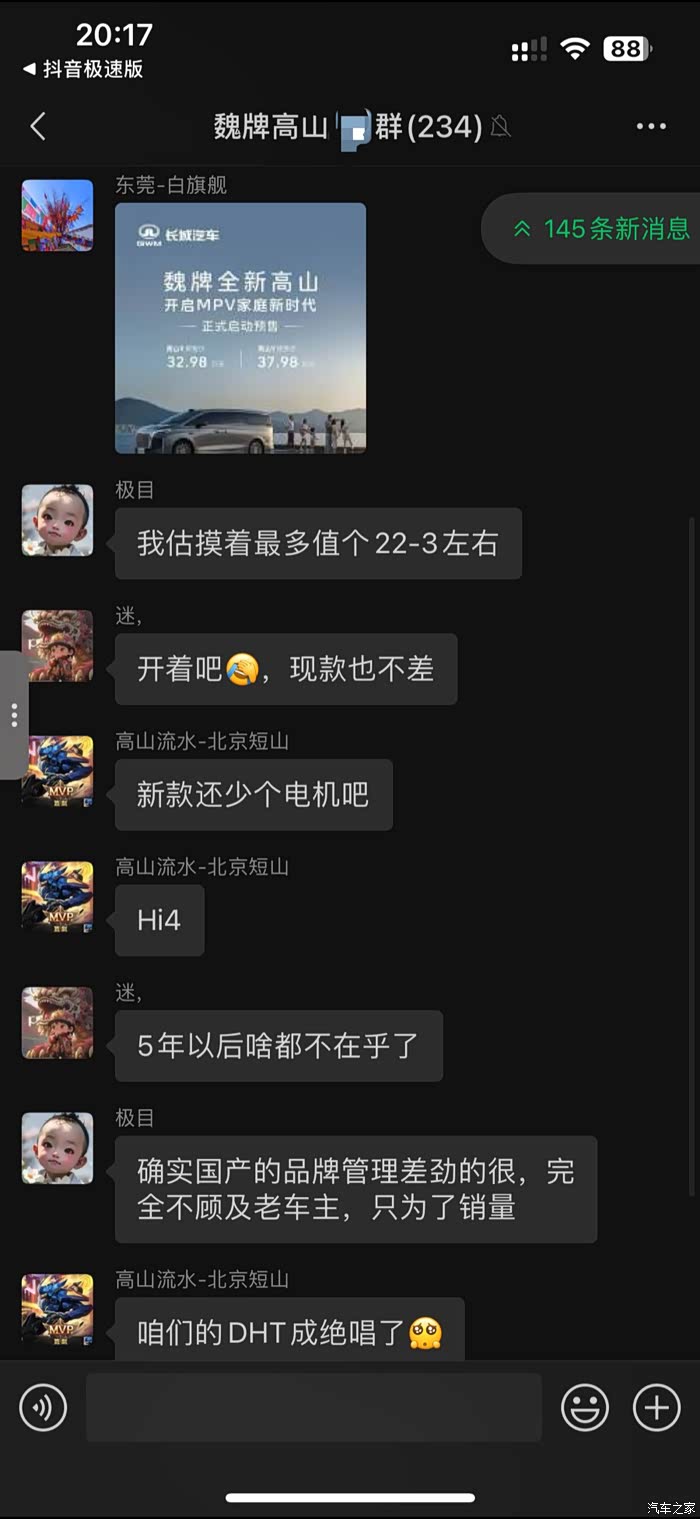
Task: Tap inside the message text input box
Action: click(x=314, y=1407)
